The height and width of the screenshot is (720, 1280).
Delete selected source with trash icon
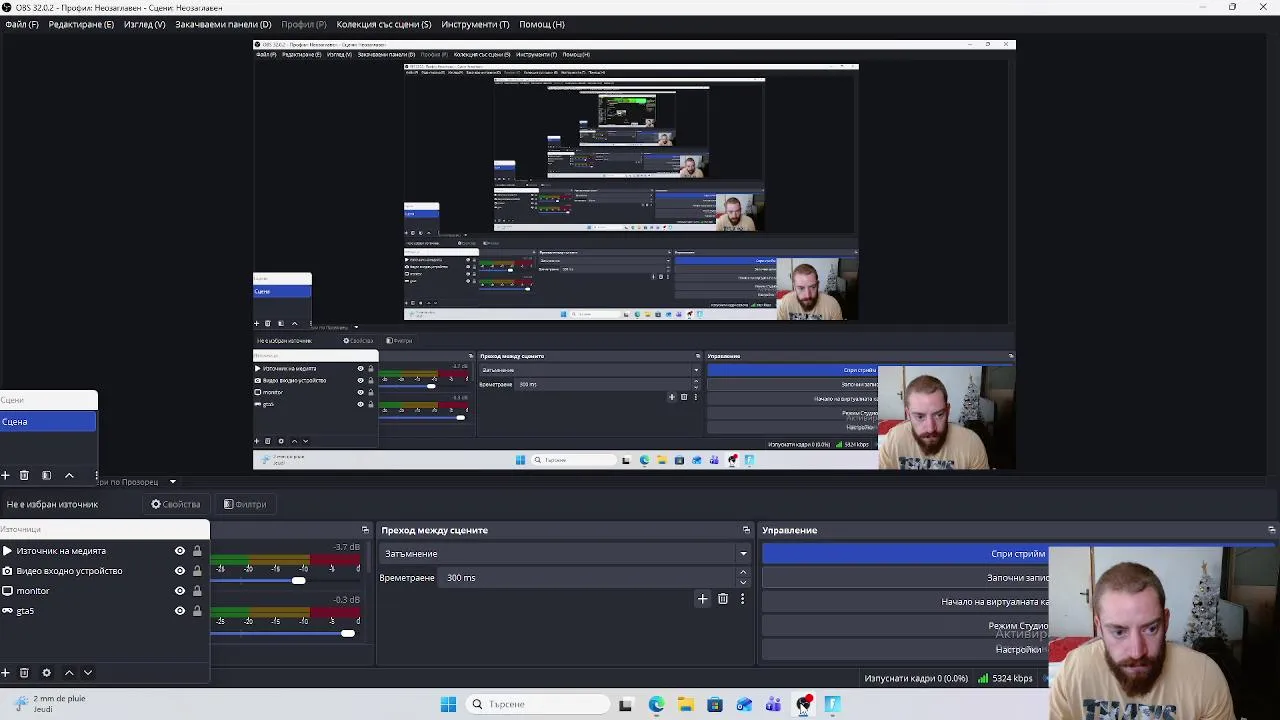(x=24, y=673)
